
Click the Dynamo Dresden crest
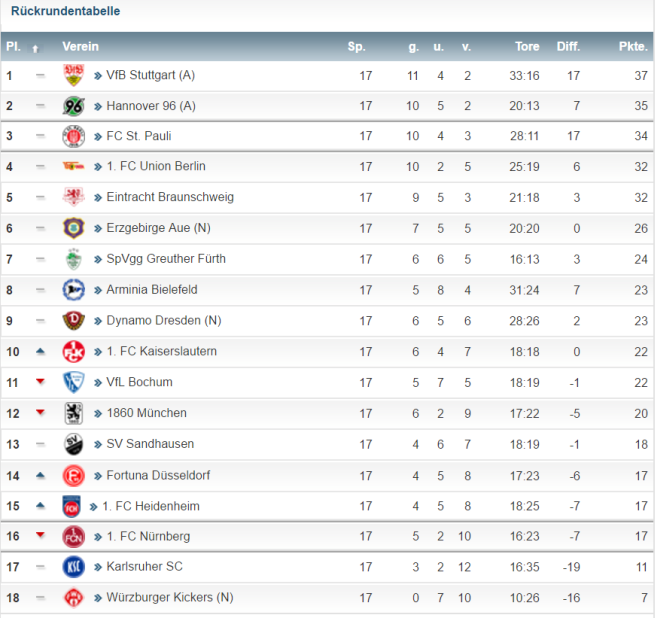(x=74, y=321)
